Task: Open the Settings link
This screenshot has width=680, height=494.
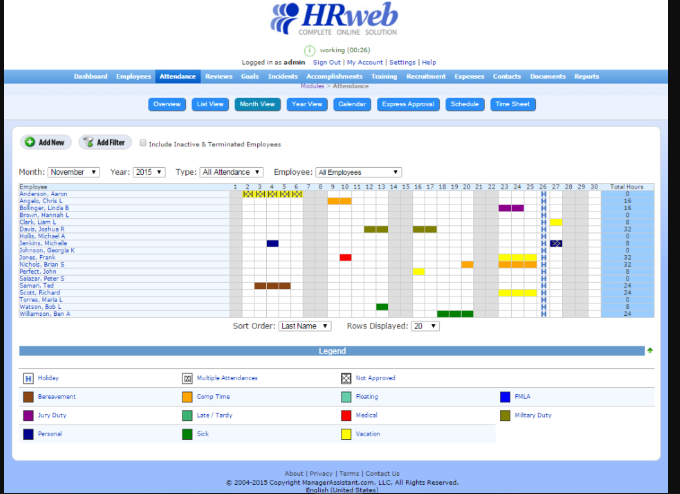Action: tap(402, 62)
